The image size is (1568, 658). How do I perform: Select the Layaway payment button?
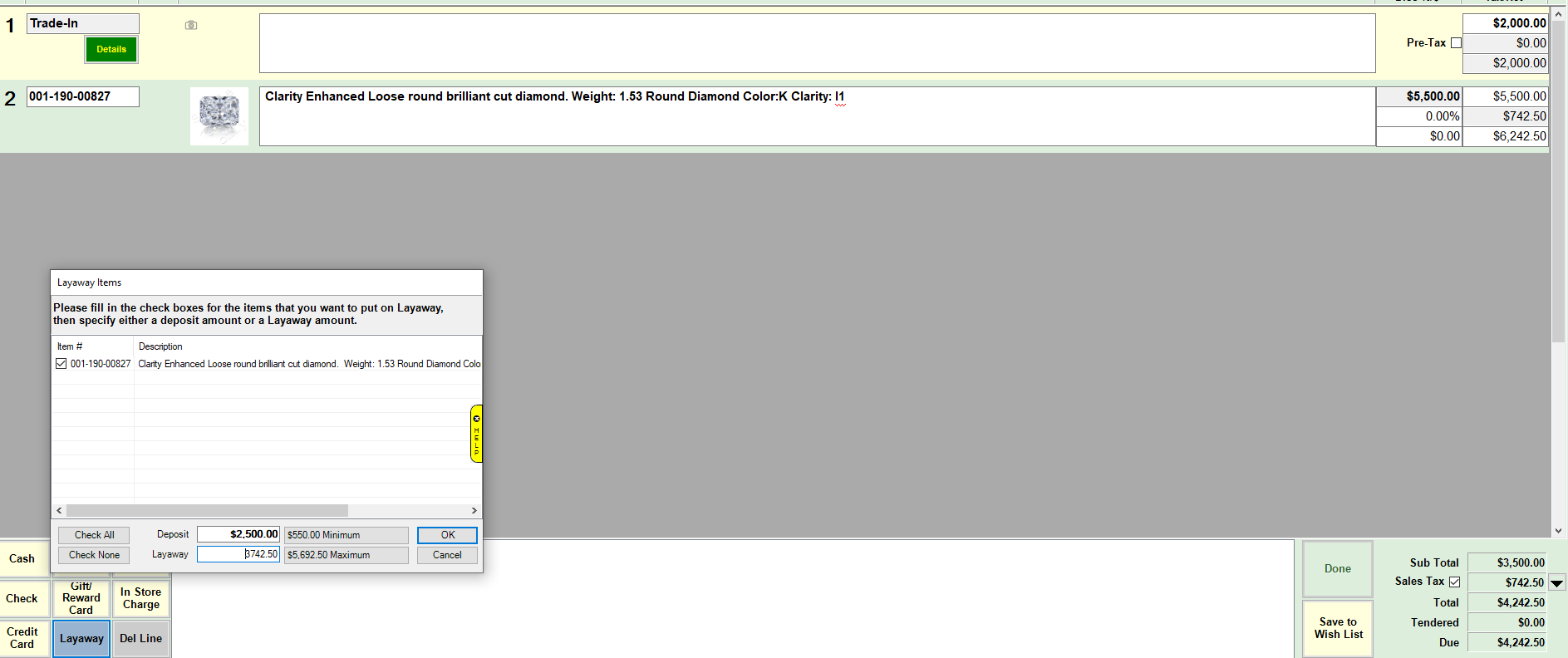click(81, 639)
